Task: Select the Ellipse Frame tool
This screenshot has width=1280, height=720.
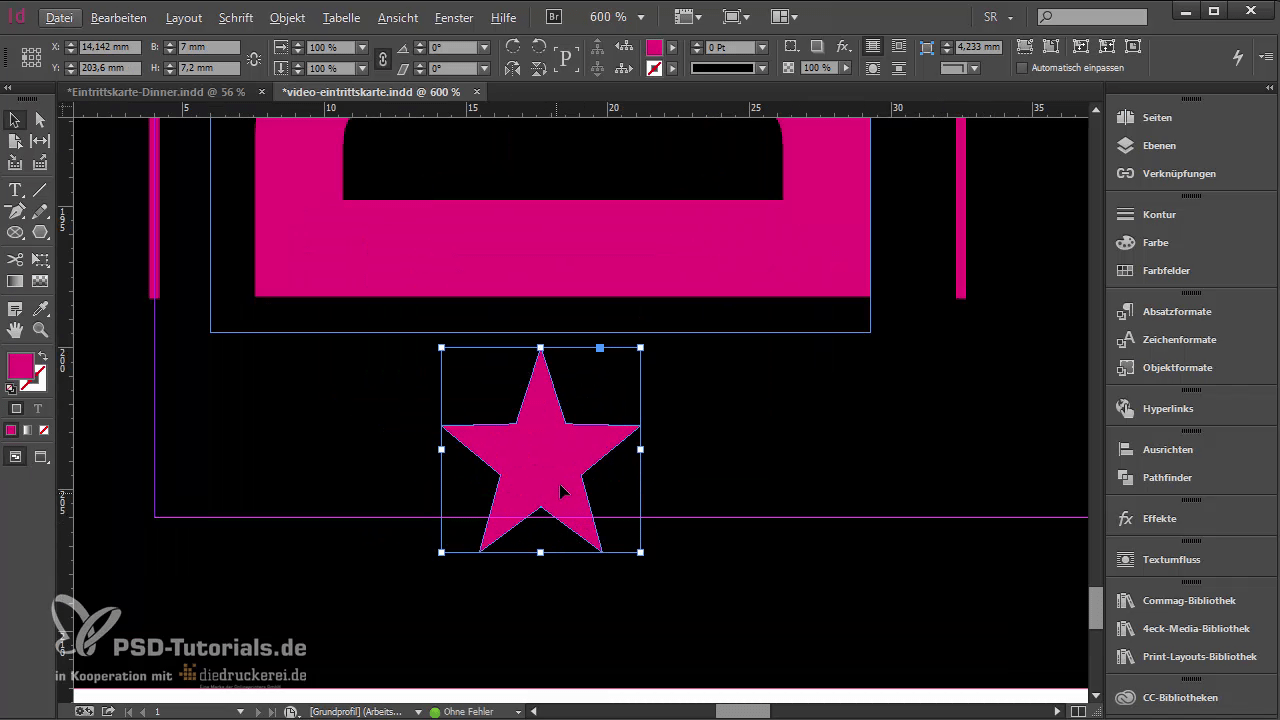Action: (15, 232)
